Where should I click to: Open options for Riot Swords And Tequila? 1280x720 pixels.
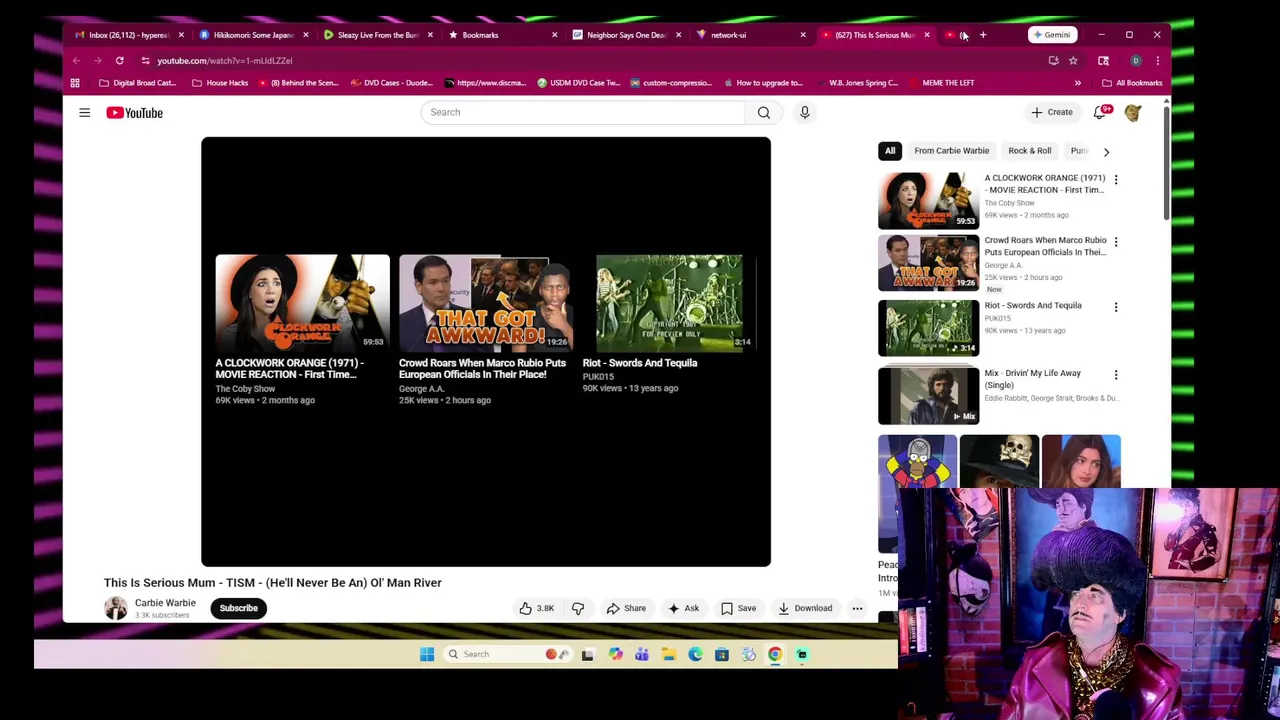tap(1116, 307)
